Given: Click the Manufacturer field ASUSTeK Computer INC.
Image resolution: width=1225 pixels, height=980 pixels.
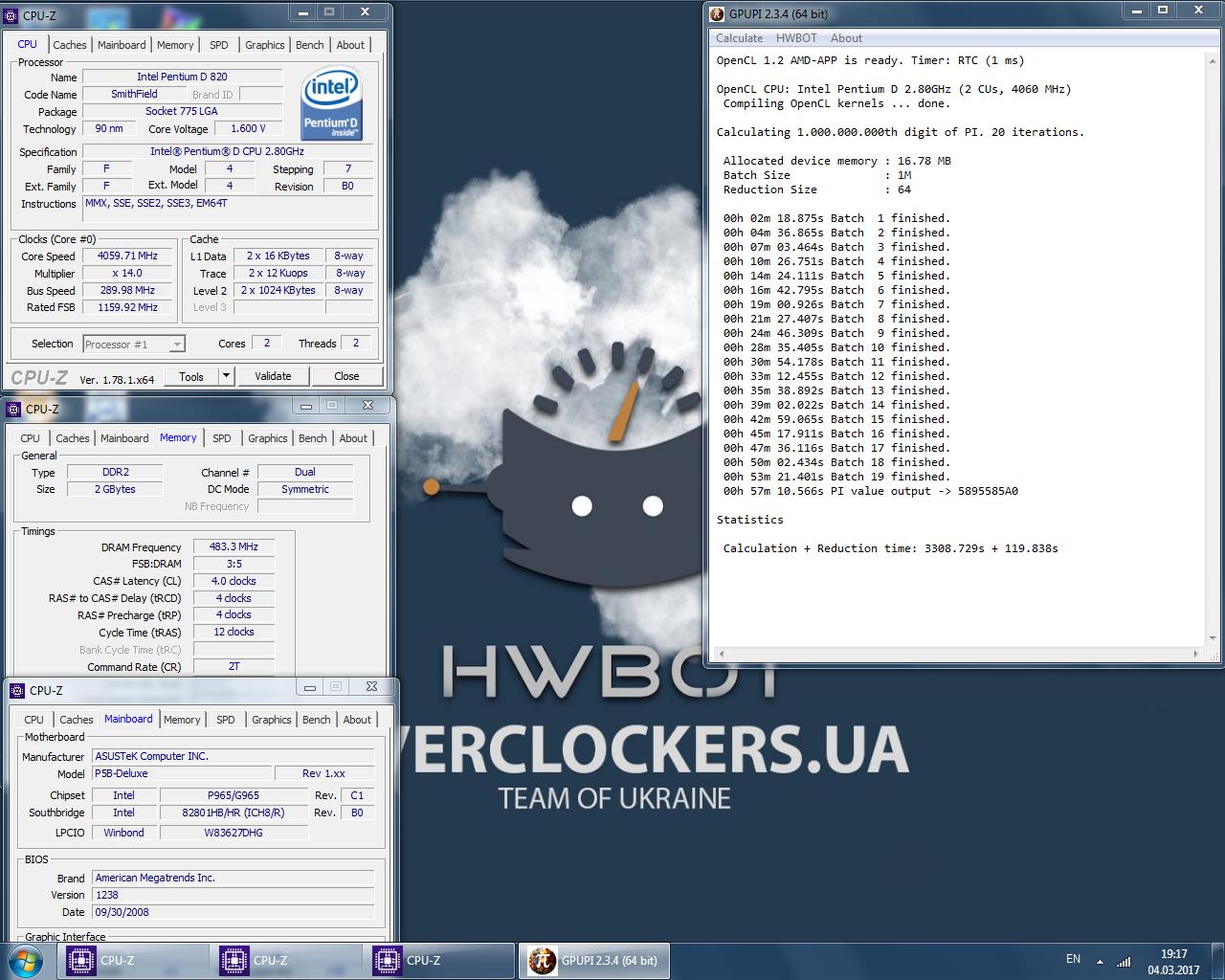Looking at the screenshot, I should 233,756.
